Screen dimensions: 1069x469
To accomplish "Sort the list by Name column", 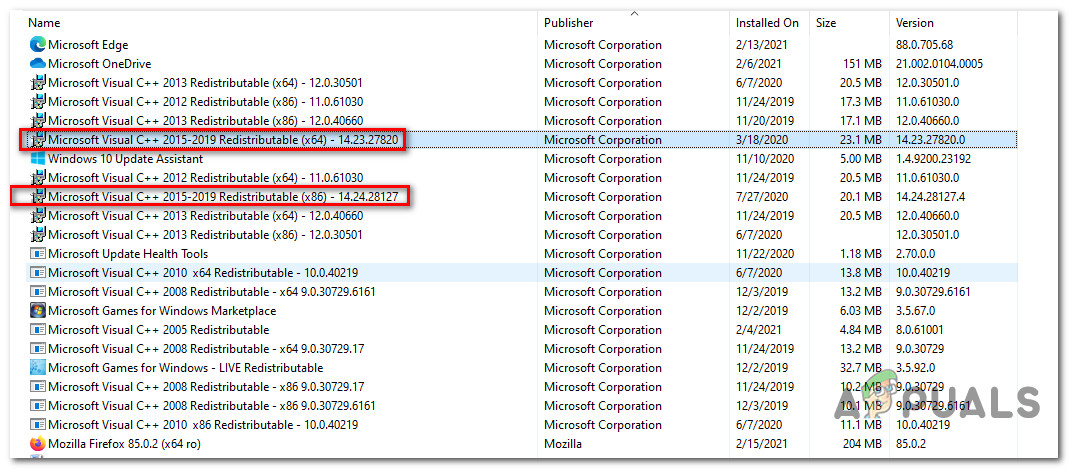I will tap(45, 22).
